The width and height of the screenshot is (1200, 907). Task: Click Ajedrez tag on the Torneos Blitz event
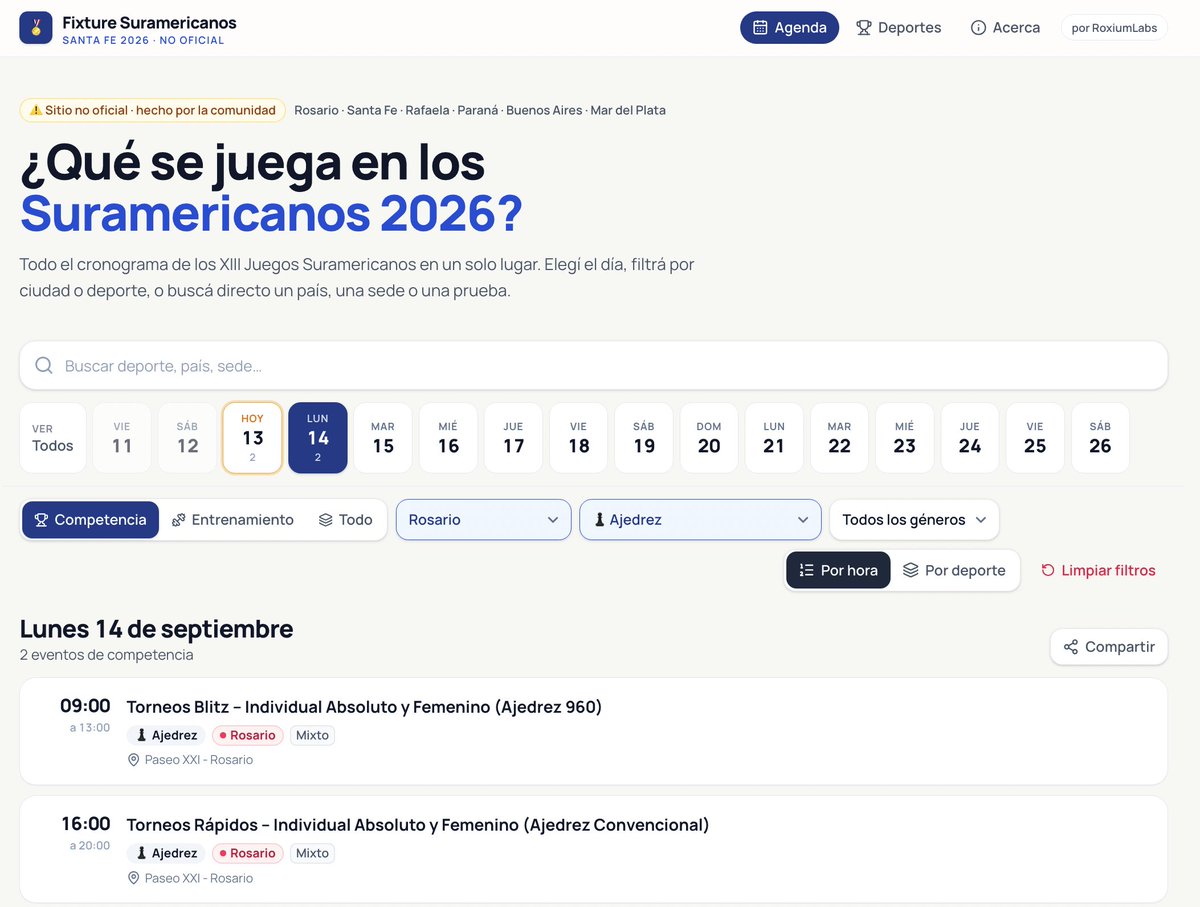pyautogui.click(x=166, y=735)
